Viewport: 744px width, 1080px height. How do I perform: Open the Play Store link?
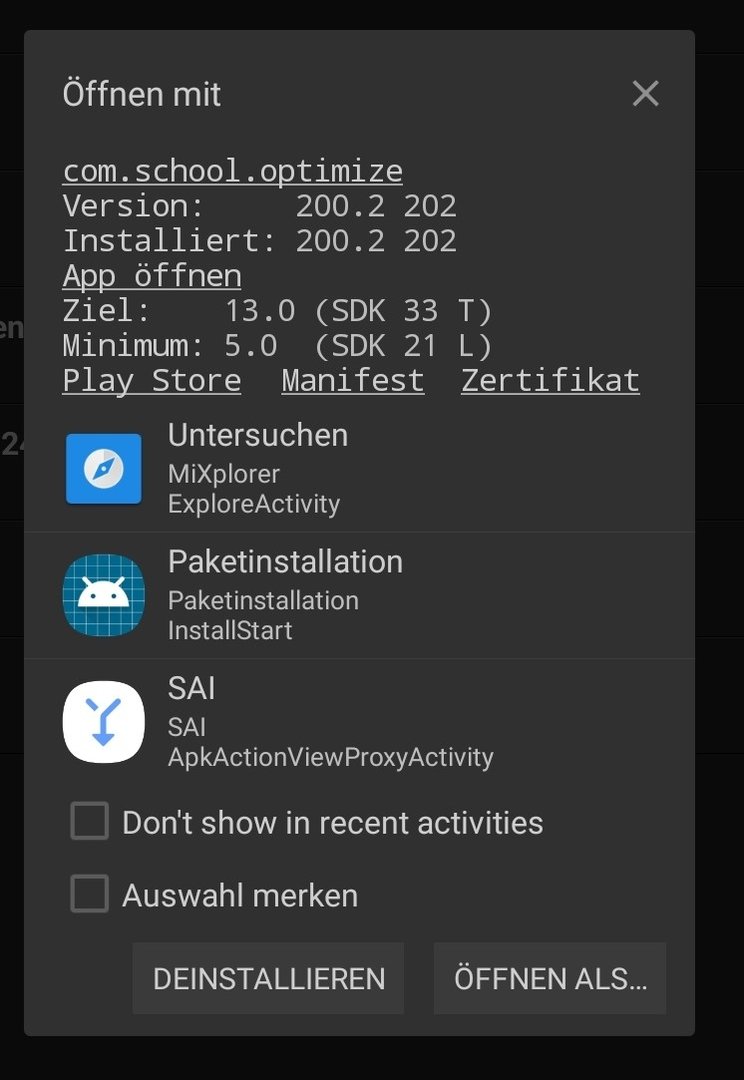152,381
